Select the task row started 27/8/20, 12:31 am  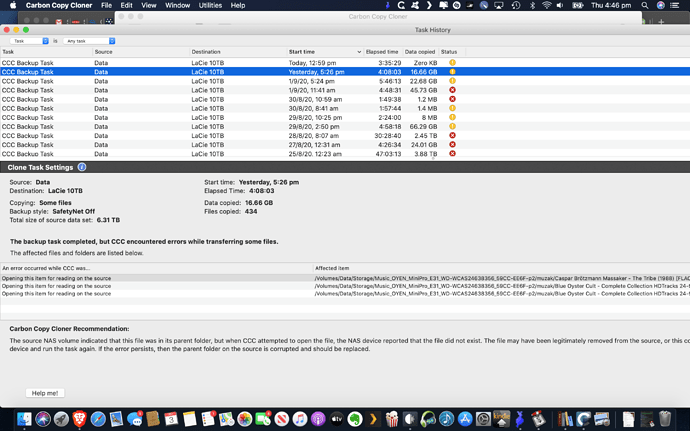click(345, 145)
